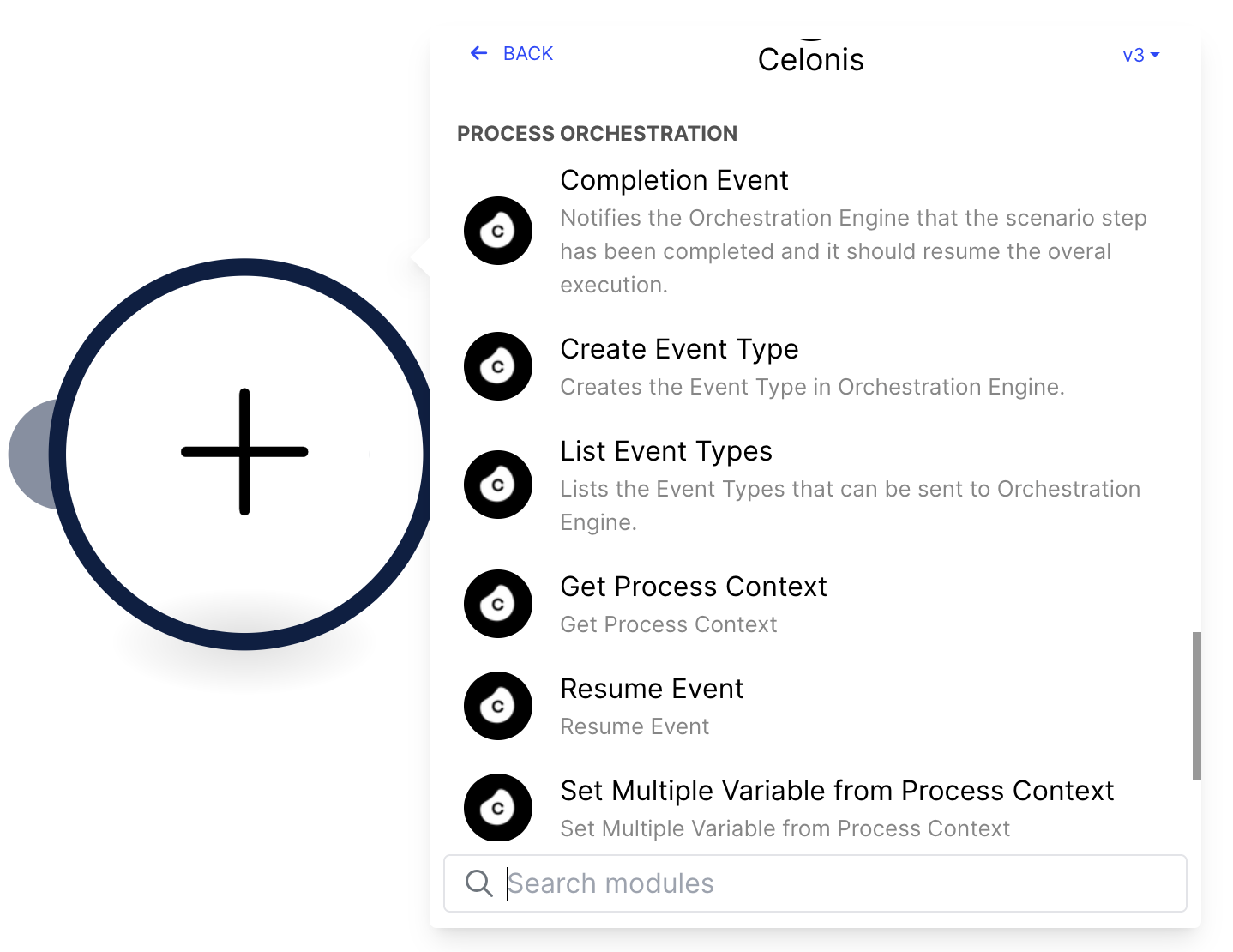1233x952 pixels.
Task: Select List Event Types title
Action: pyautogui.click(x=666, y=451)
